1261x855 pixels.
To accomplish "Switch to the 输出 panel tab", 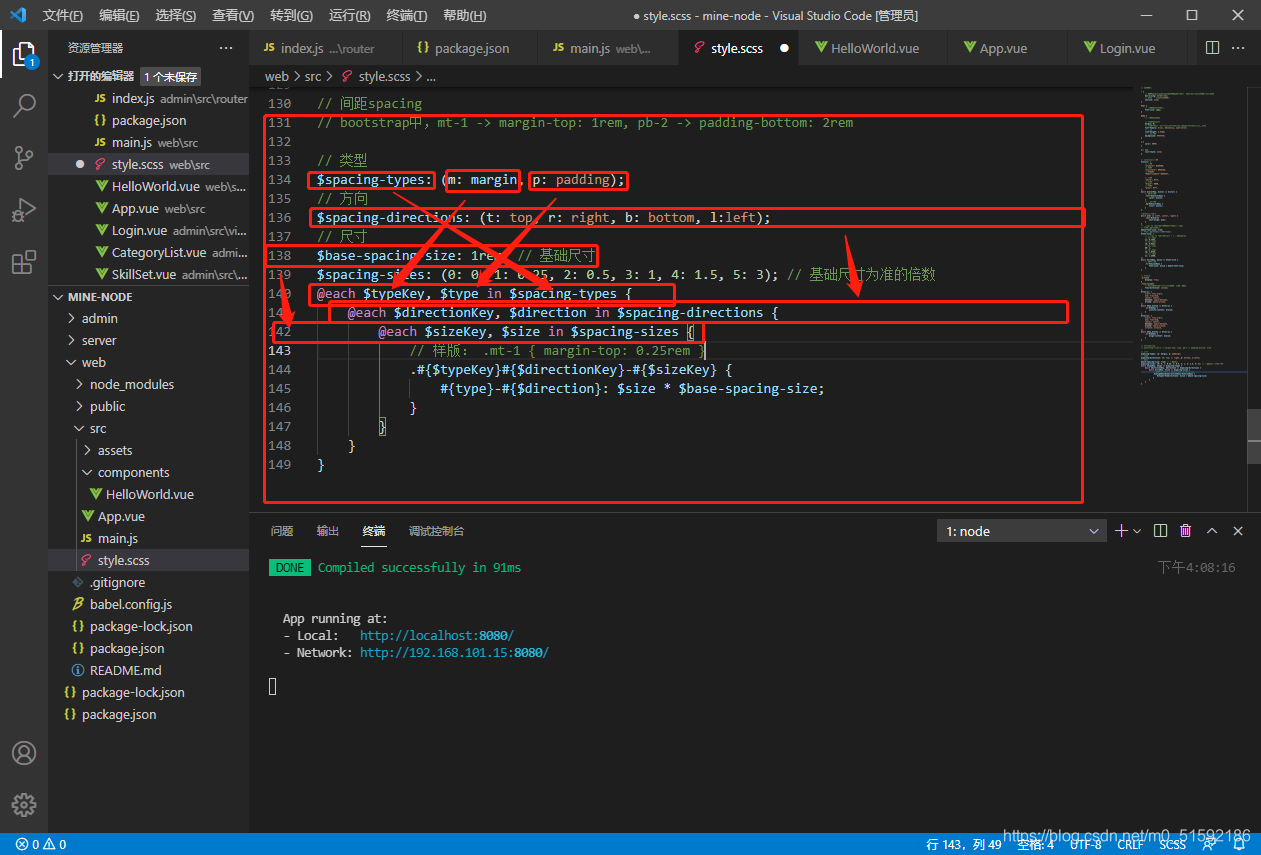I will coord(328,531).
